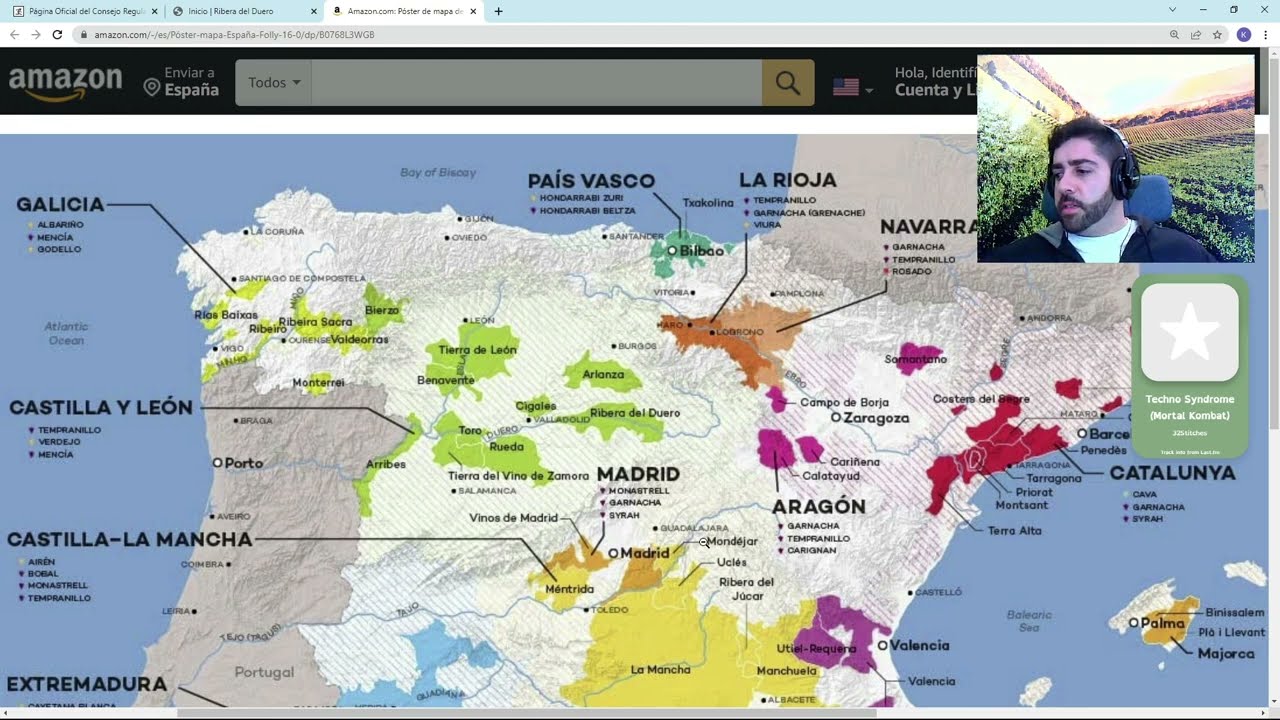Click the Amazon search magnifier button
This screenshot has height=720, width=1280.
(788, 82)
